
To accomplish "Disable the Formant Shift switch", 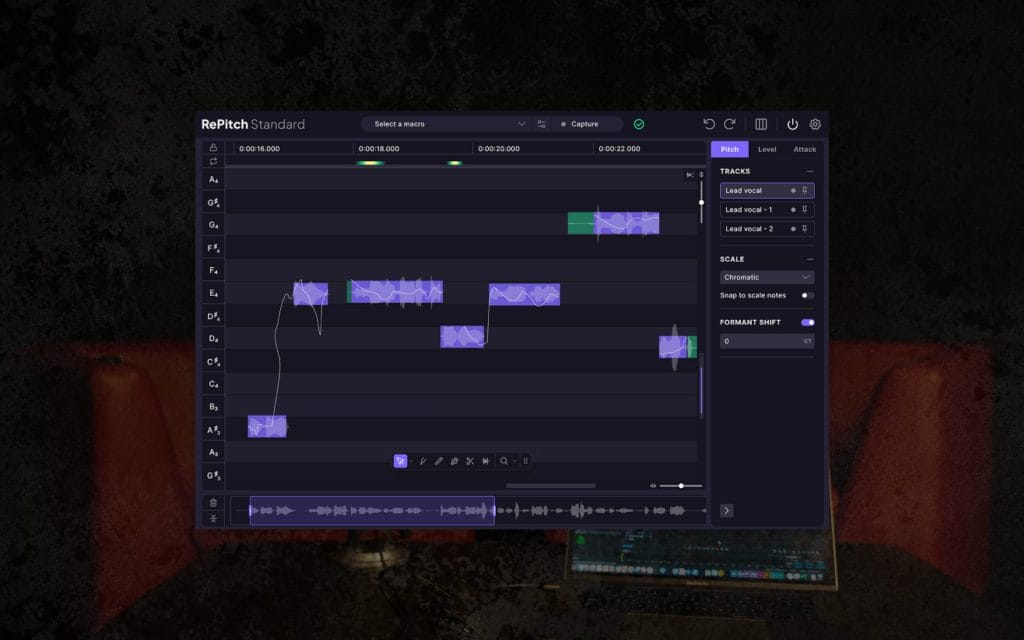I will pyautogui.click(x=807, y=322).
